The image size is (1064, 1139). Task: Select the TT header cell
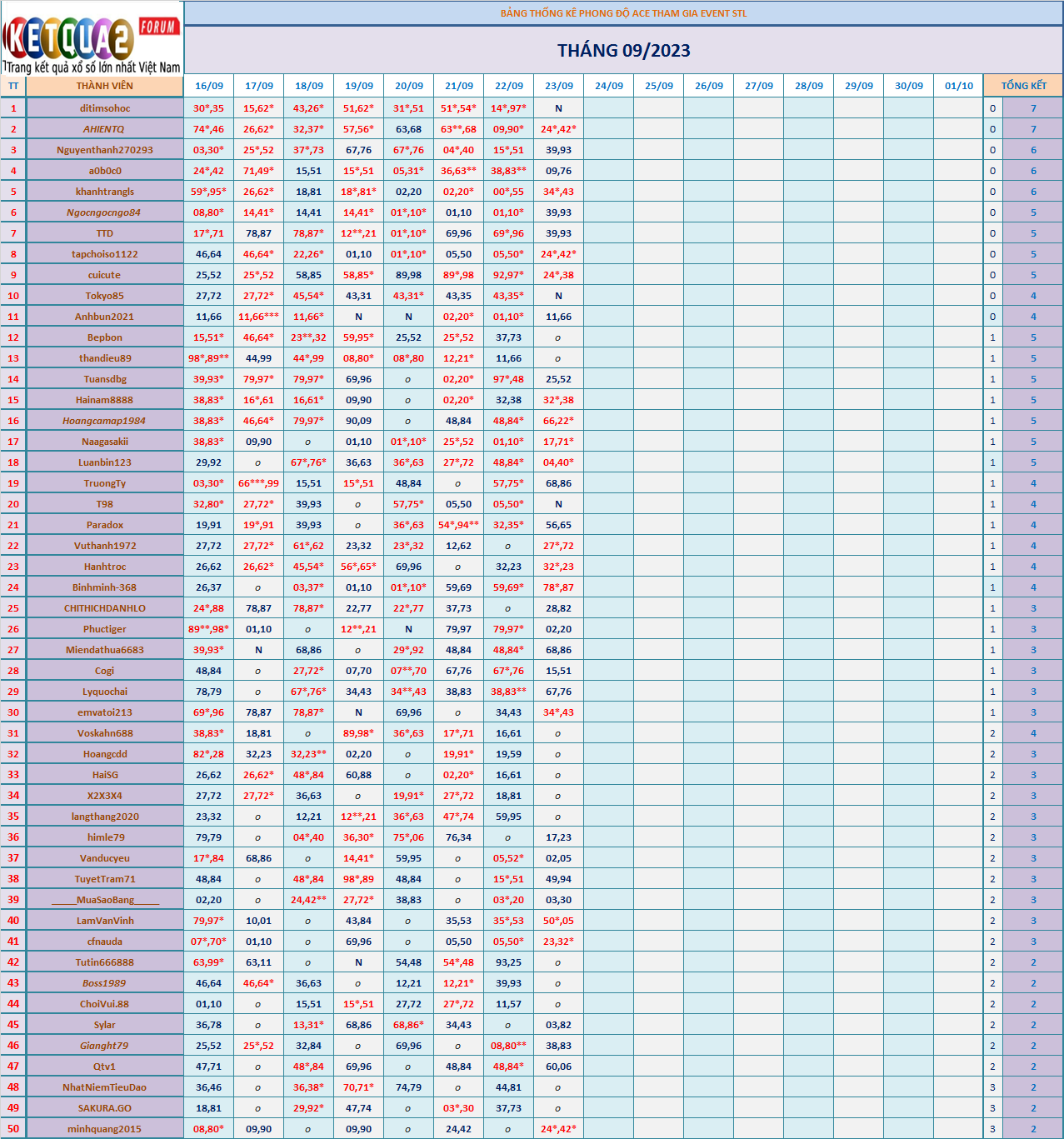[13, 86]
